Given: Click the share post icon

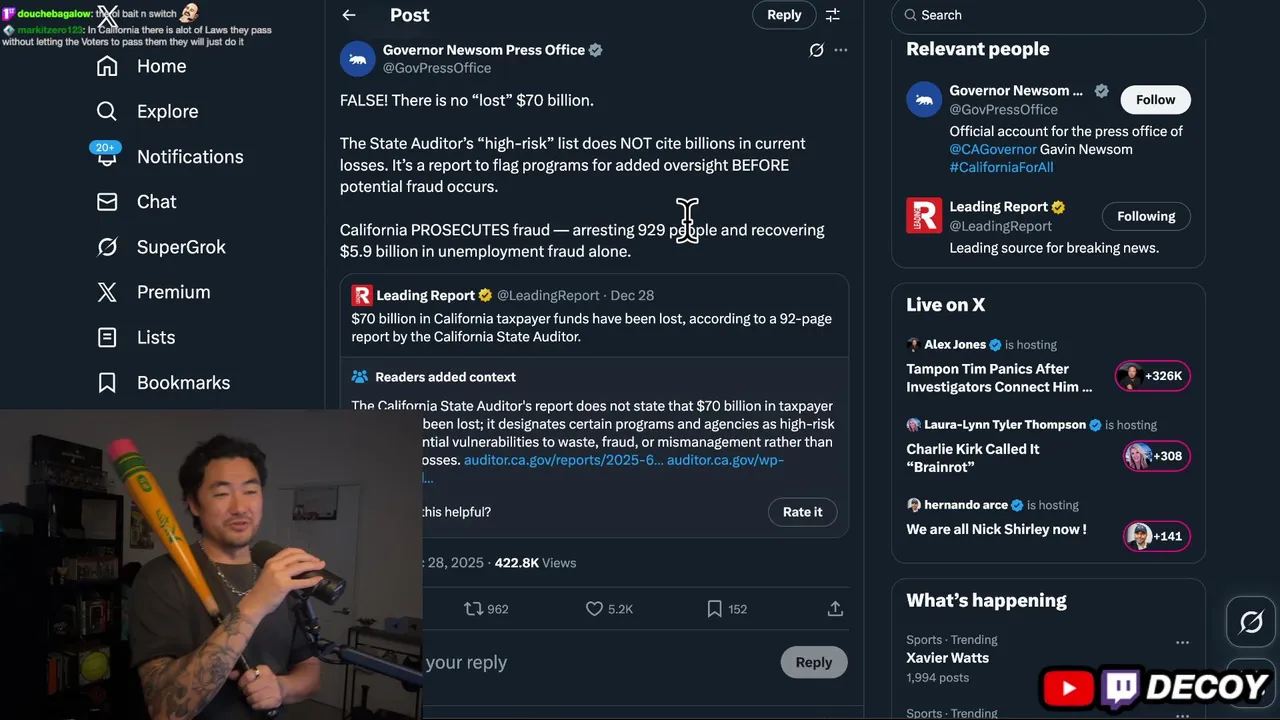Looking at the screenshot, I should 835,608.
